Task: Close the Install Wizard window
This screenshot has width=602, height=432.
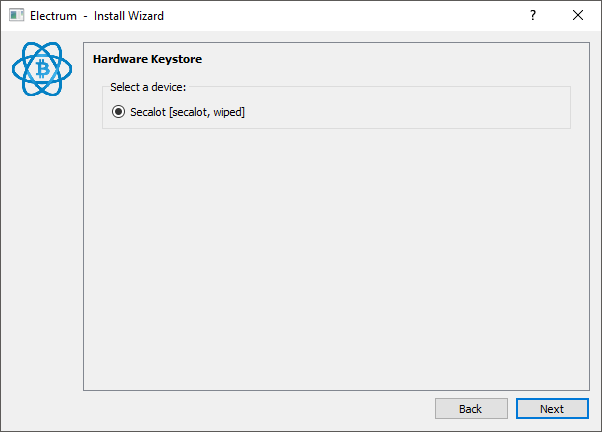Action: [x=578, y=16]
